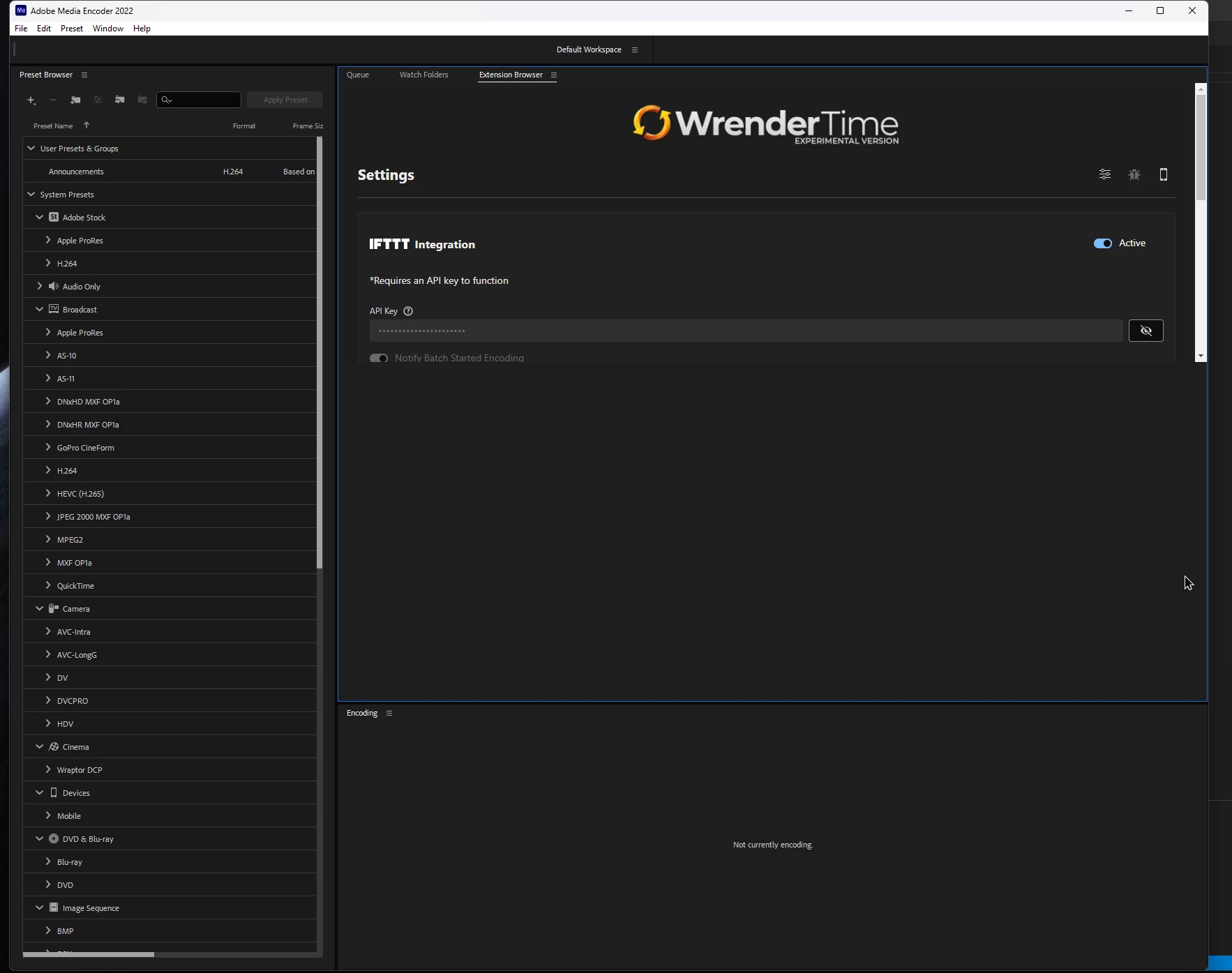Screen dimensions: 1232x973
Task: Click the API Key help question mark
Action: point(408,311)
